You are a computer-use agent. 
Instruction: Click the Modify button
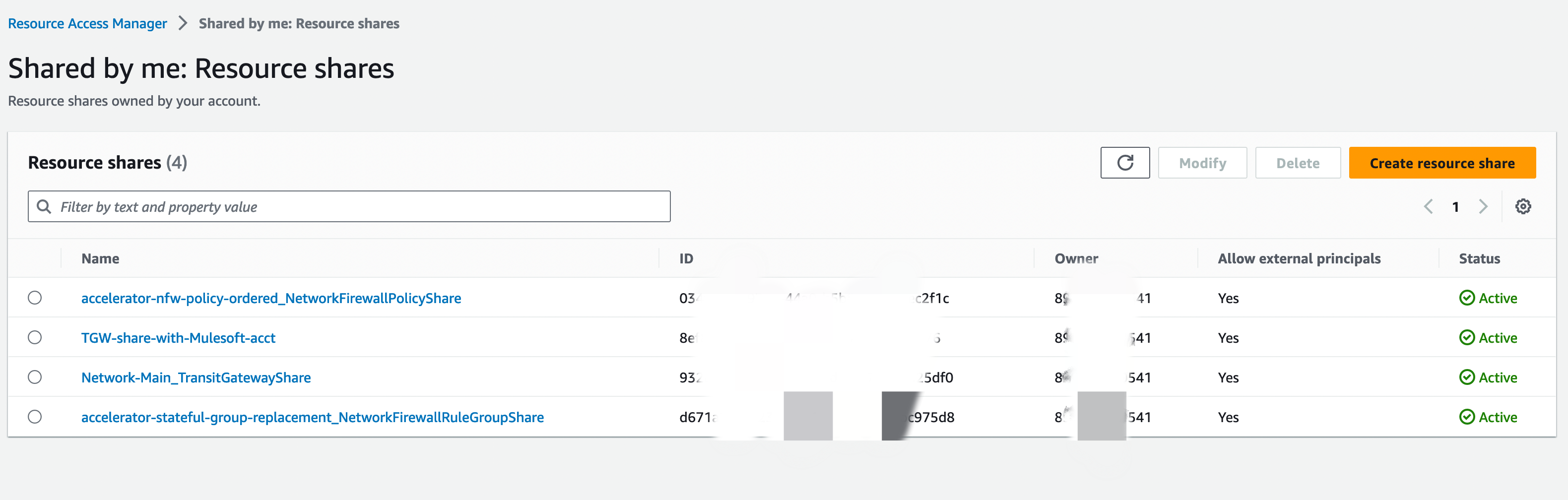point(1202,162)
